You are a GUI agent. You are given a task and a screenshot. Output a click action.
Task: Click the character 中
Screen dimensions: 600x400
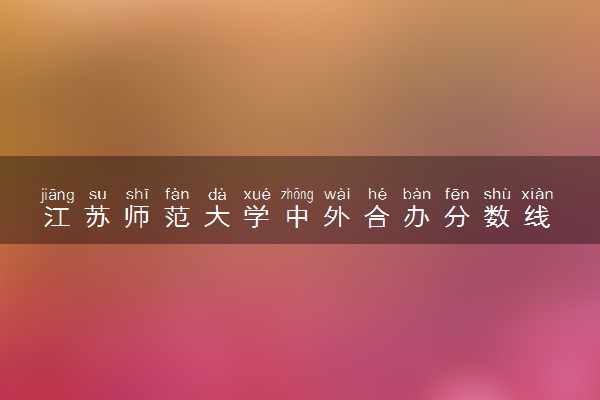coord(297,217)
